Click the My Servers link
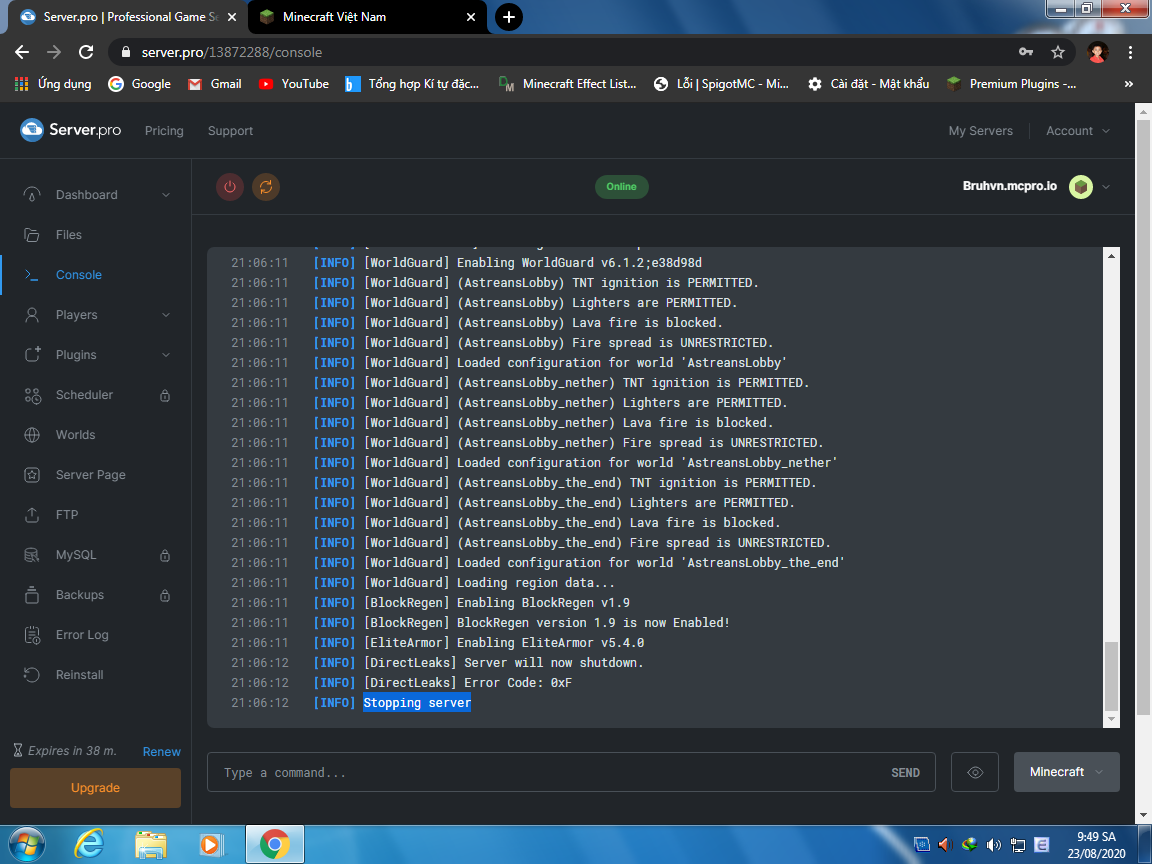 (980, 131)
